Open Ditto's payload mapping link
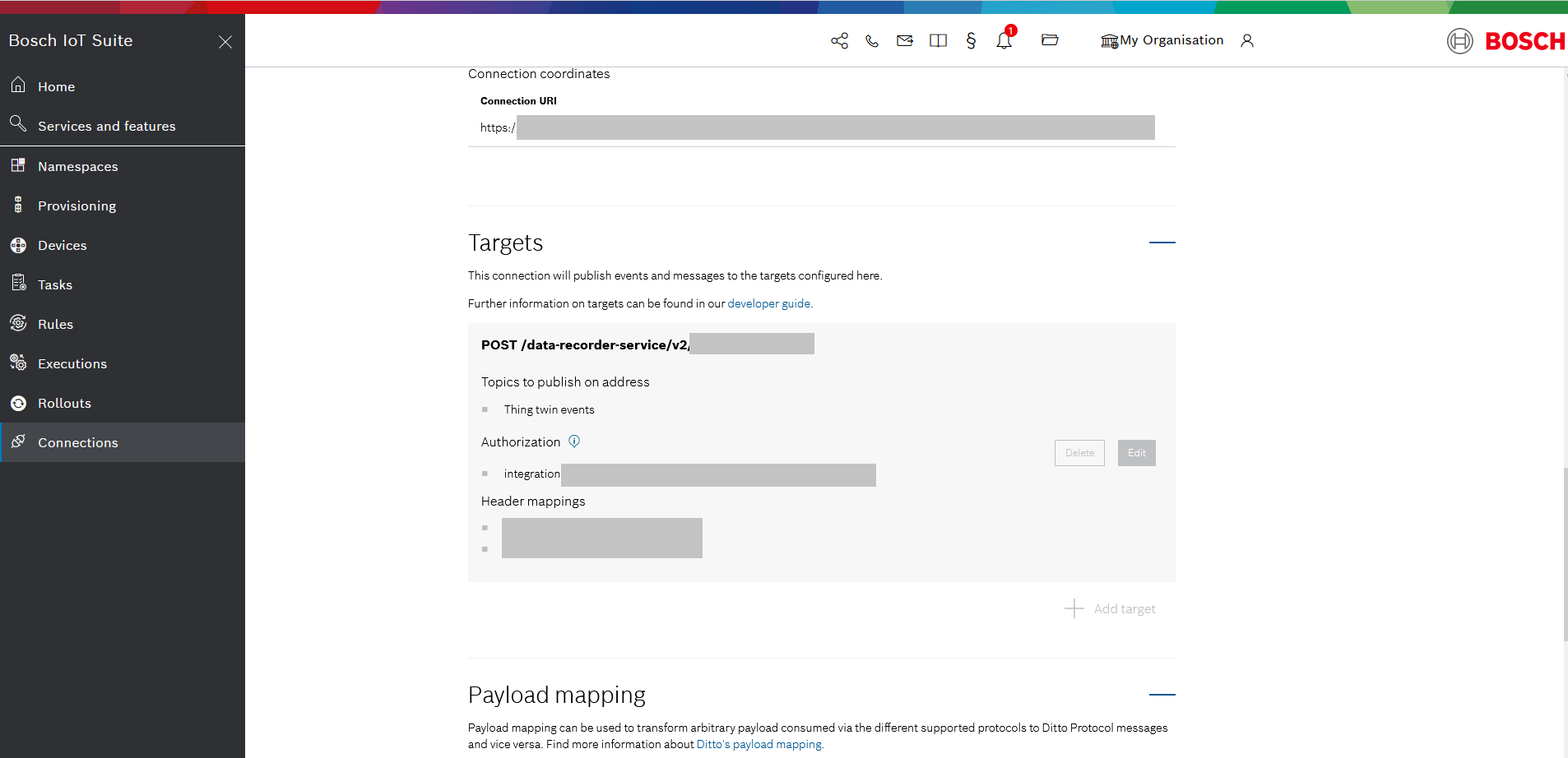Screen dimensions: 1568x758 point(758,744)
